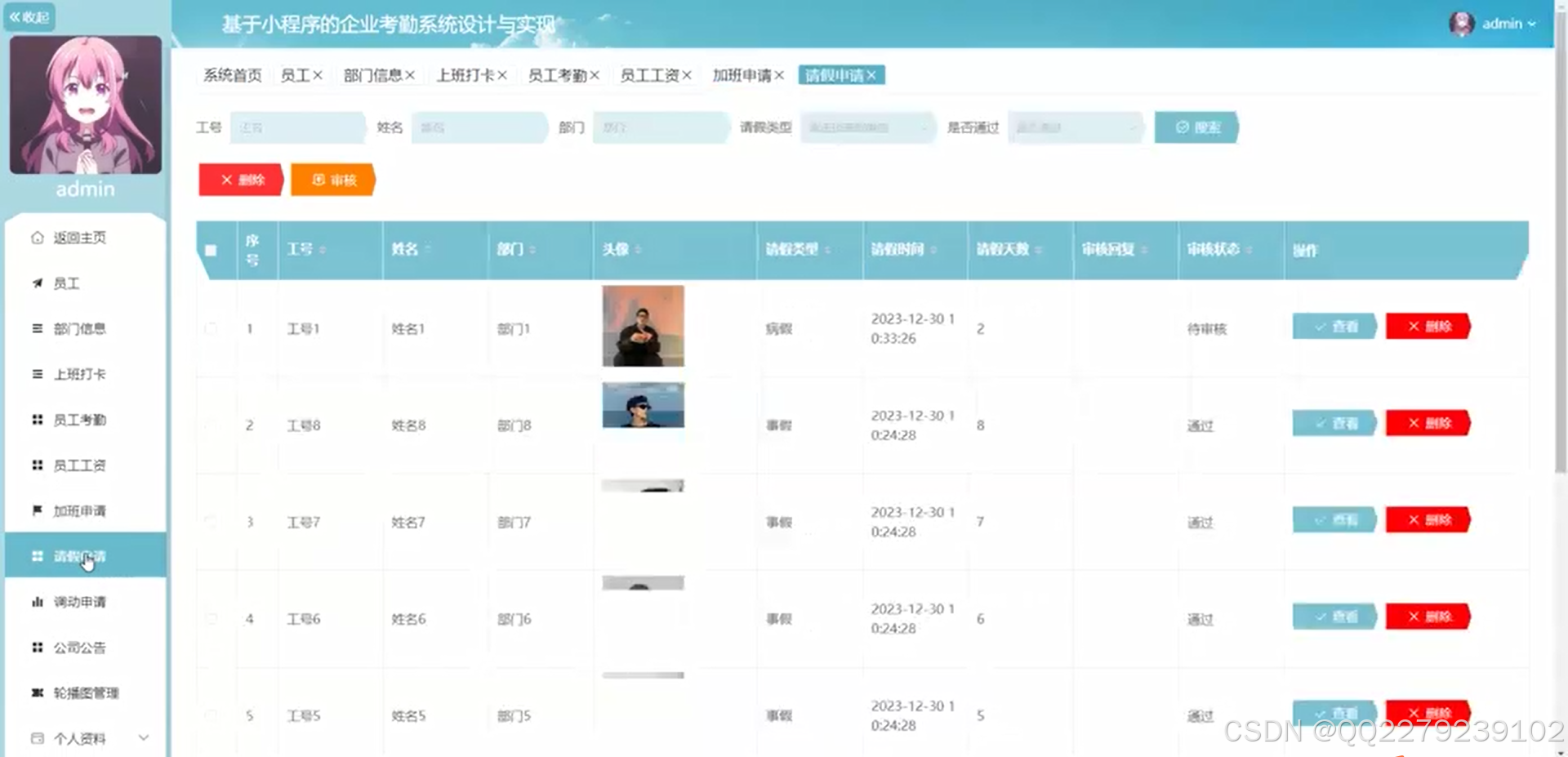Expand the 个人资料 sidebar submenu
This screenshot has width=1568, height=757.
pos(144,738)
